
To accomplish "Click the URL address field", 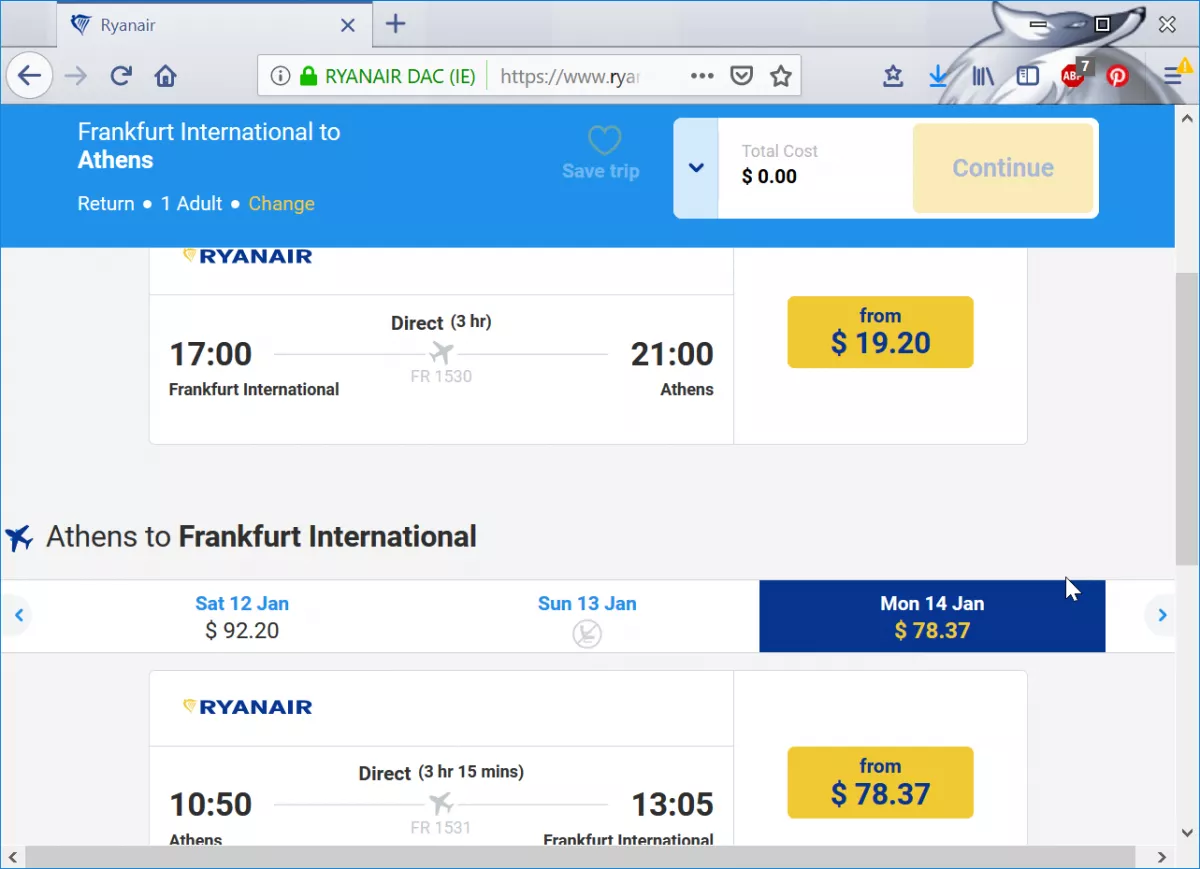I will point(568,76).
